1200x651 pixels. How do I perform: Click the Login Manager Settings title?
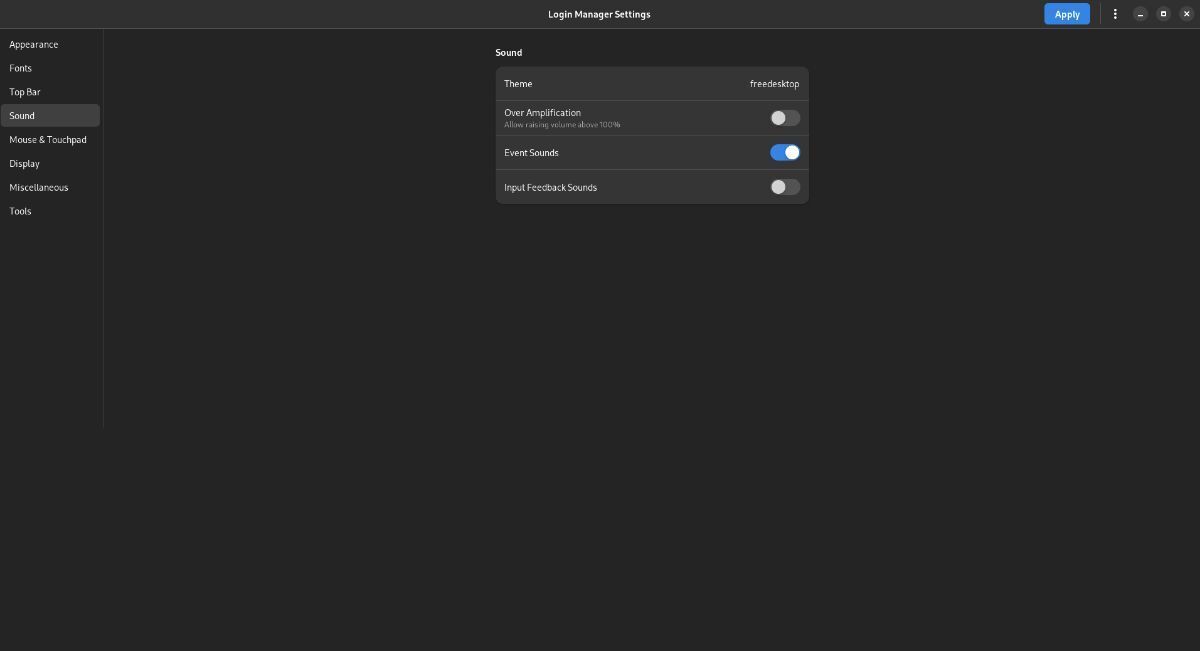599,14
